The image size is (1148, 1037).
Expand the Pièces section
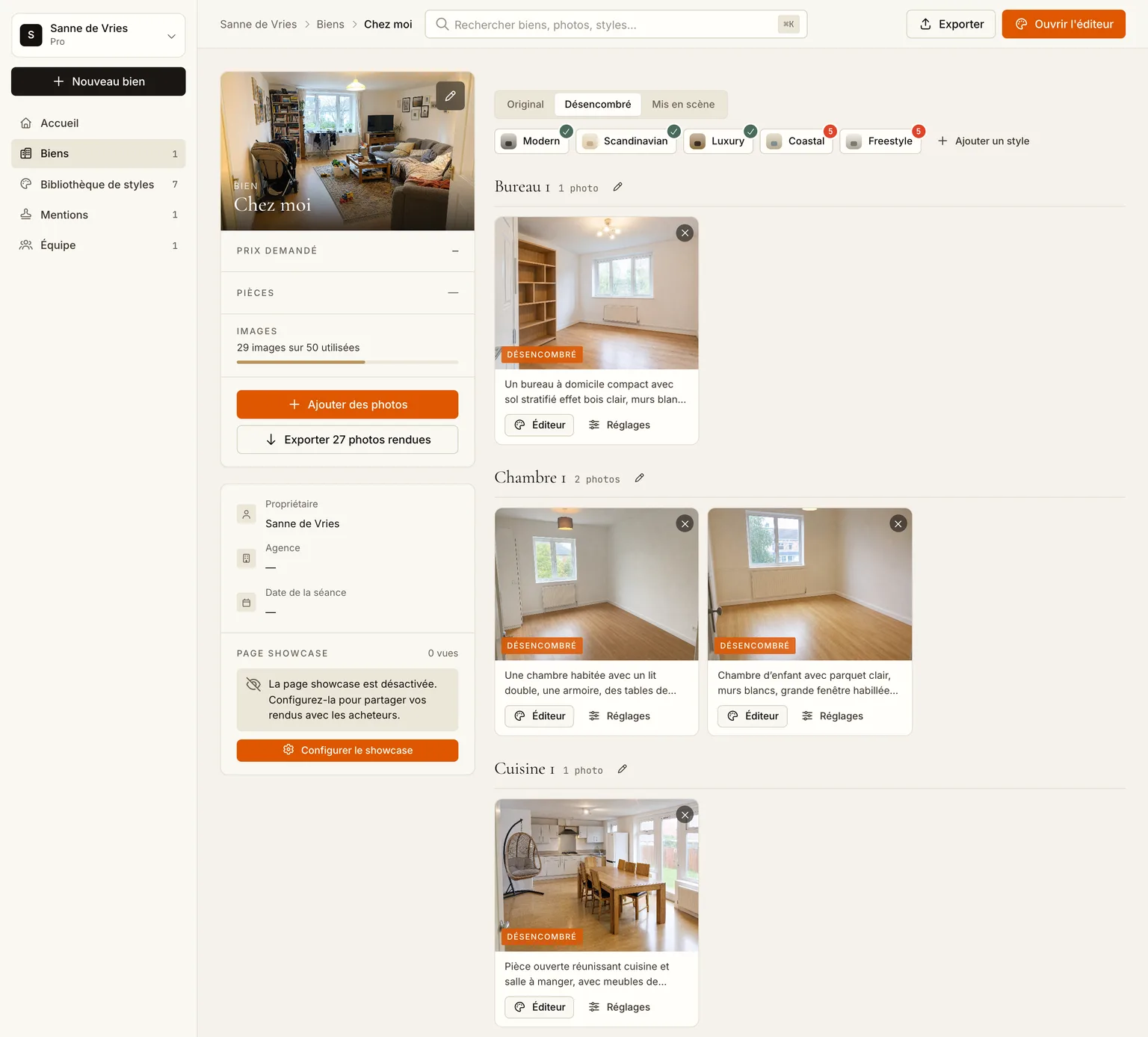coord(348,293)
